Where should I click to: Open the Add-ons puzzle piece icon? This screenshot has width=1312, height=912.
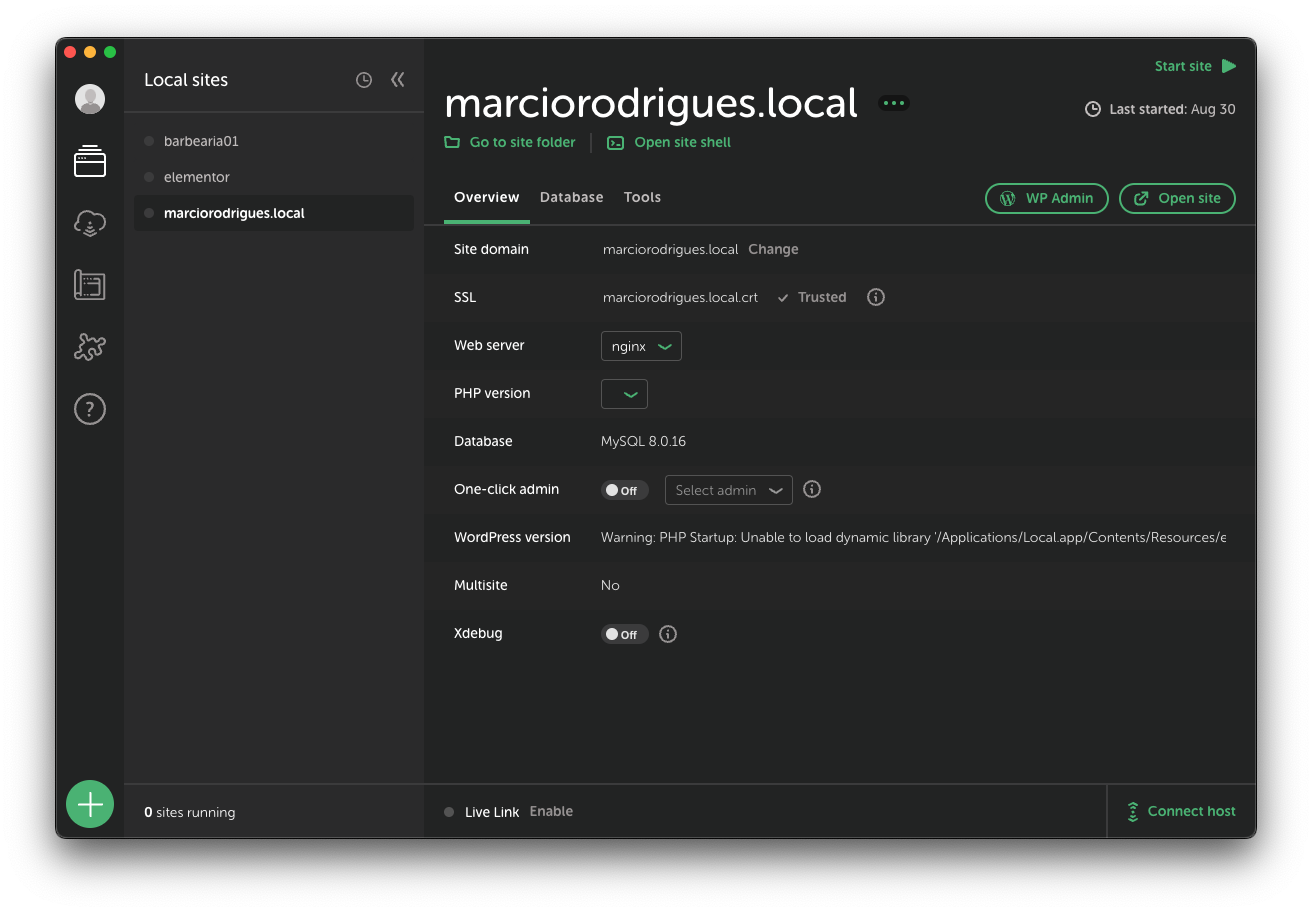(89, 346)
